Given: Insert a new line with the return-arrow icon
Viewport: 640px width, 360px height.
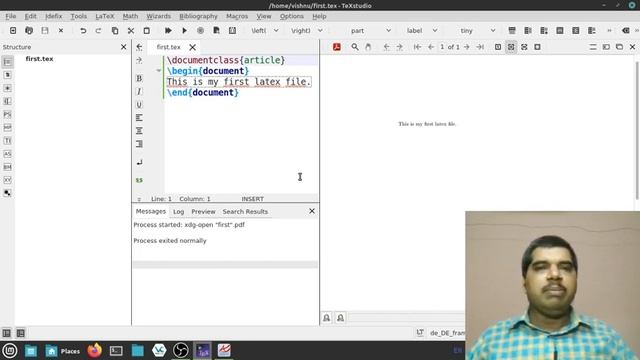Looking at the screenshot, I should pyautogui.click(x=139, y=162).
